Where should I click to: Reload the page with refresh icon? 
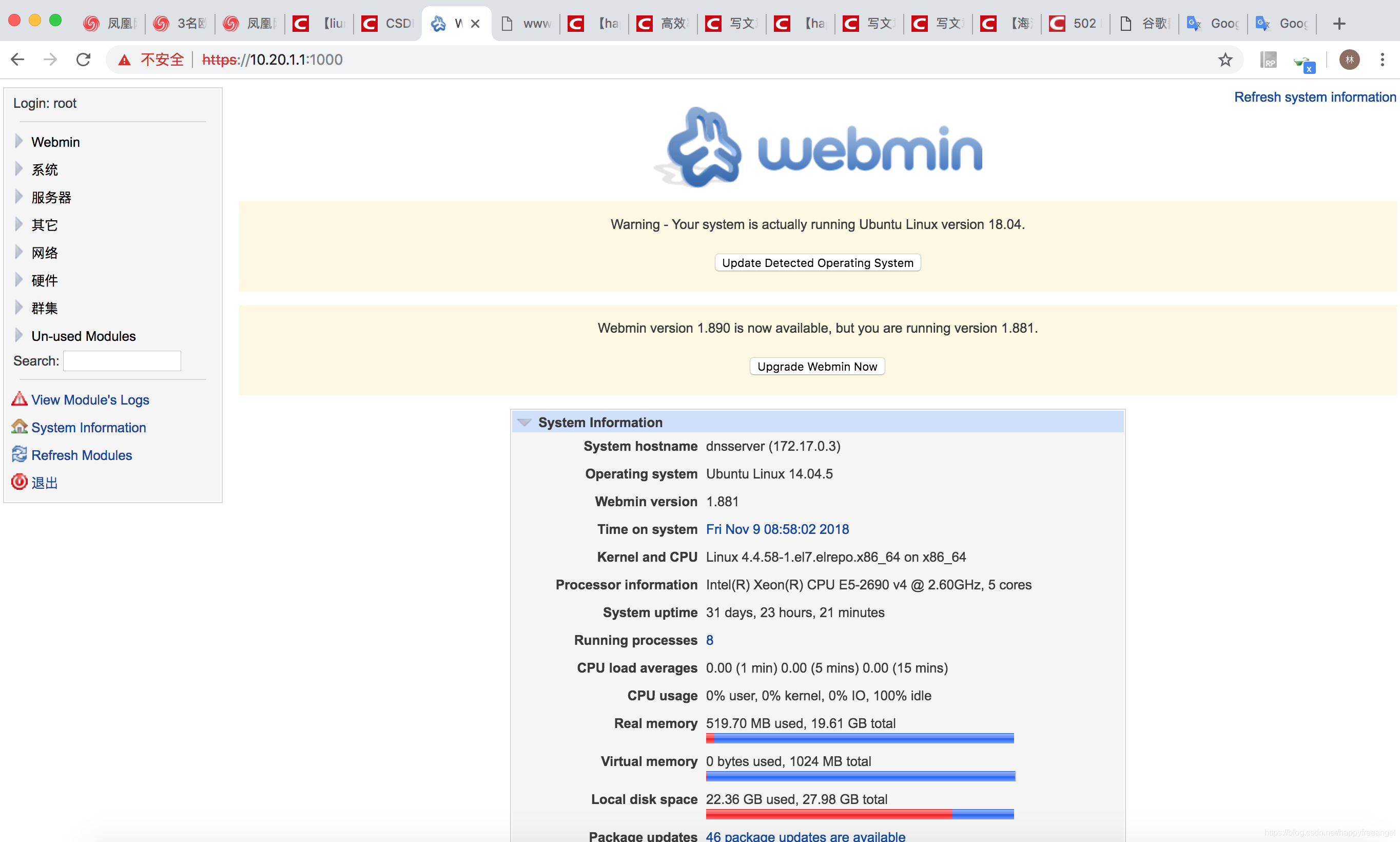click(x=83, y=60)
